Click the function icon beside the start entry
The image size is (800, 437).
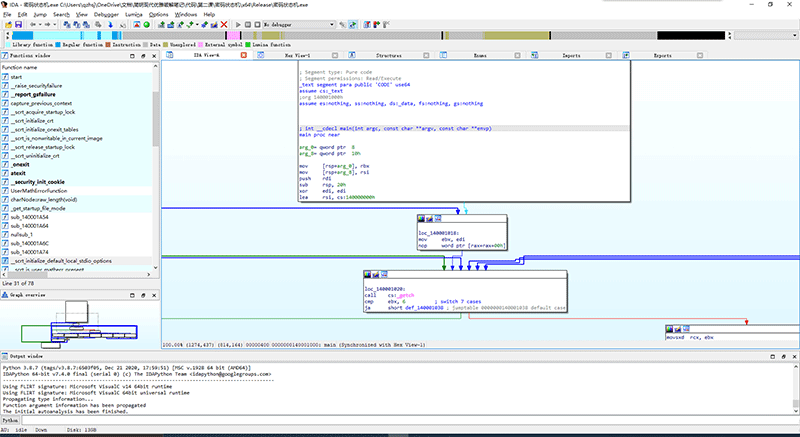pos(5,76)
